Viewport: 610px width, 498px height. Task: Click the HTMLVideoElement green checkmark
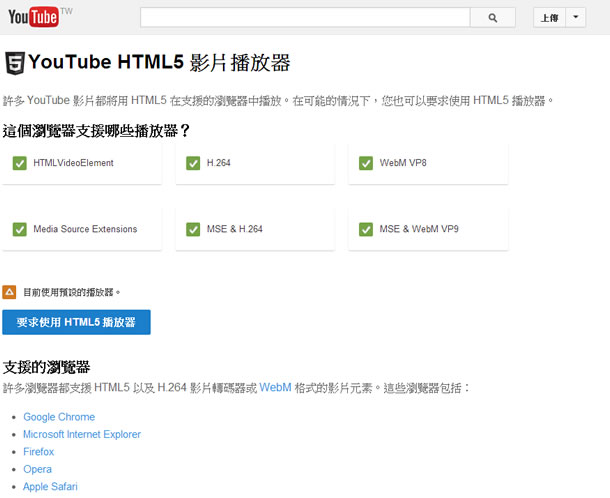tap(20, 163)
